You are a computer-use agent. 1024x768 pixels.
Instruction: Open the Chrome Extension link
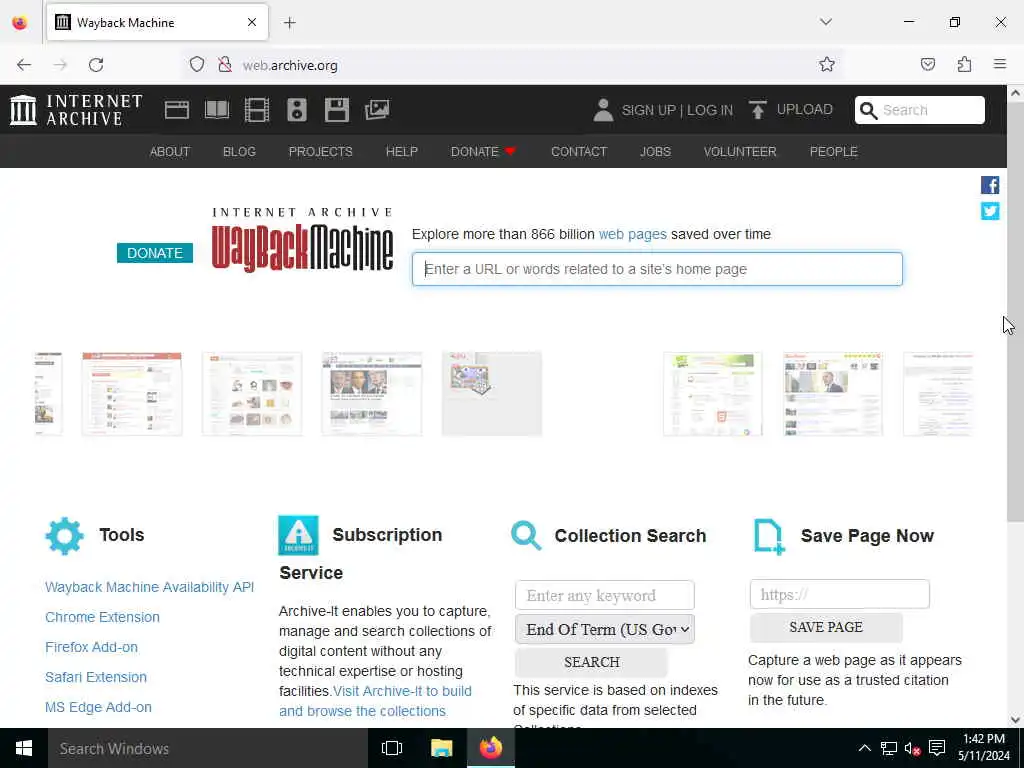coord(103,617)
